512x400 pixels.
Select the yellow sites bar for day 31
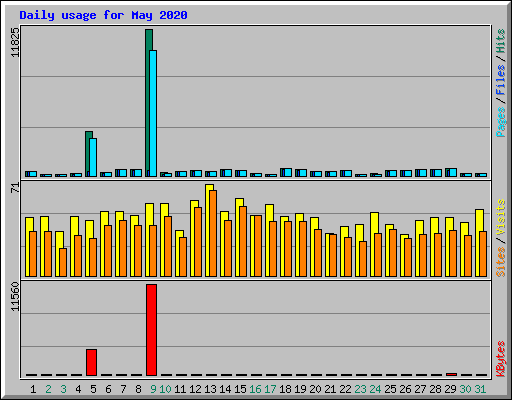pos(479,243)
